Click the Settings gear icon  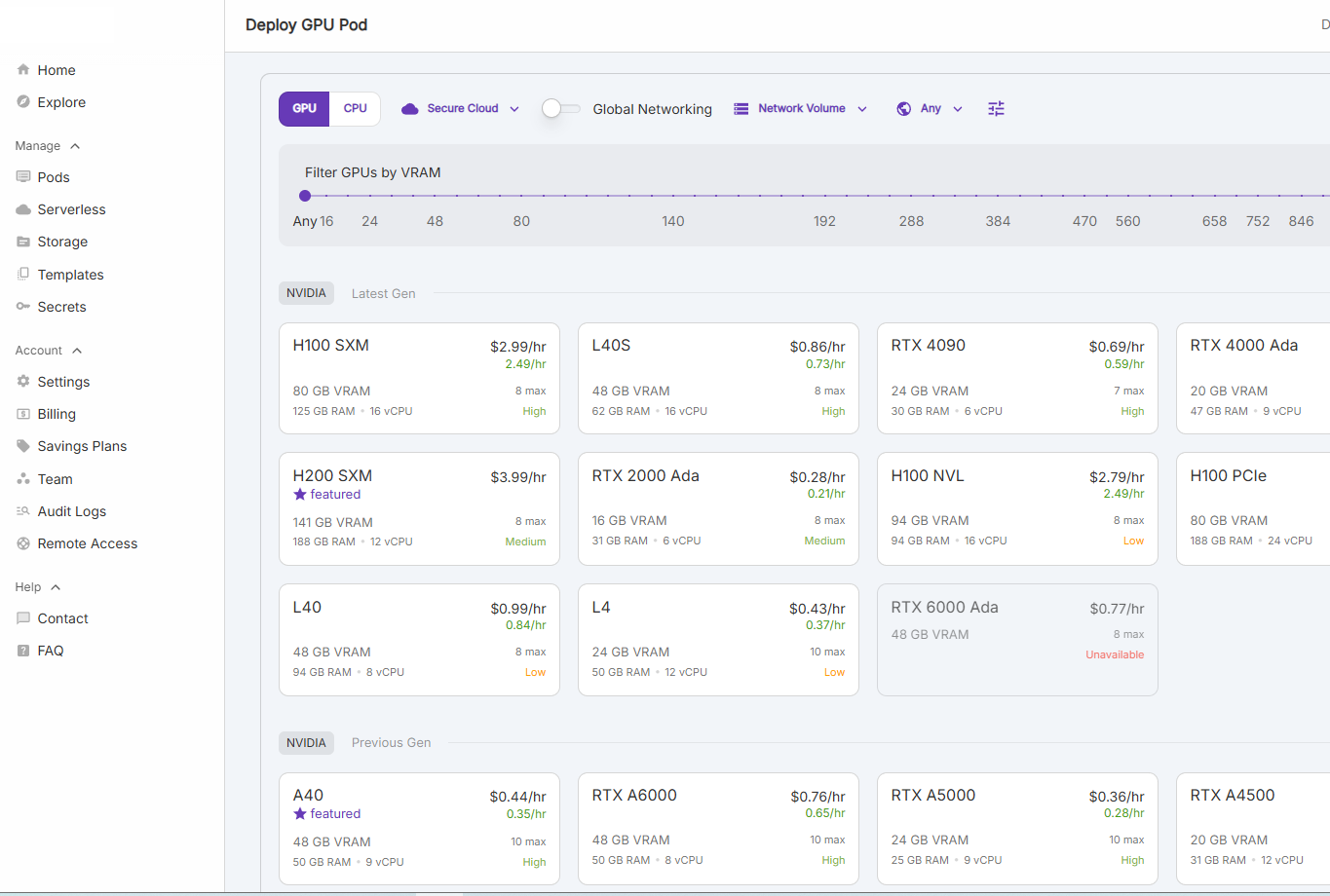(23, 382)
